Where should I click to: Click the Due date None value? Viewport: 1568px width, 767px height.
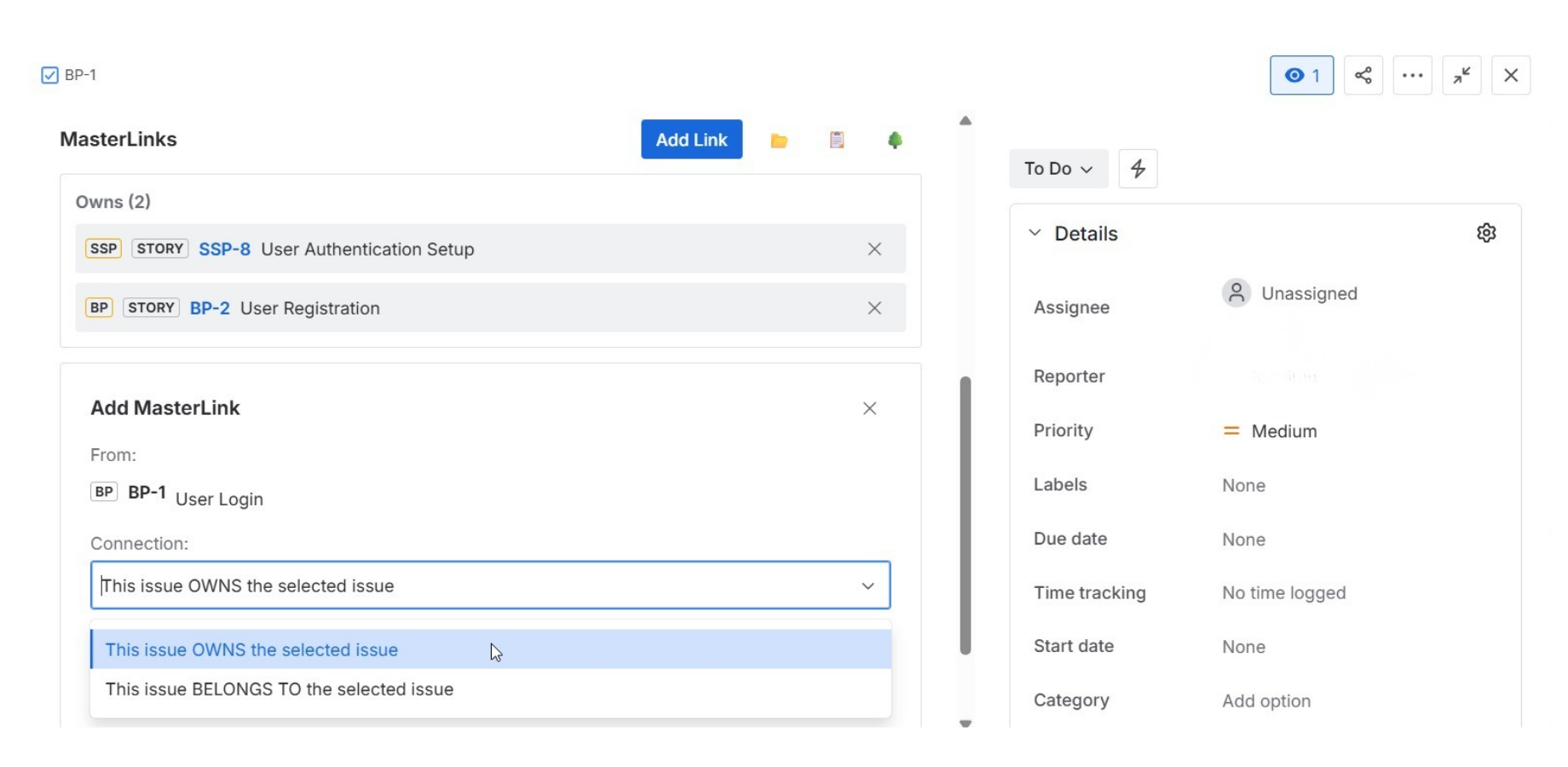(x=1244, y=539)
